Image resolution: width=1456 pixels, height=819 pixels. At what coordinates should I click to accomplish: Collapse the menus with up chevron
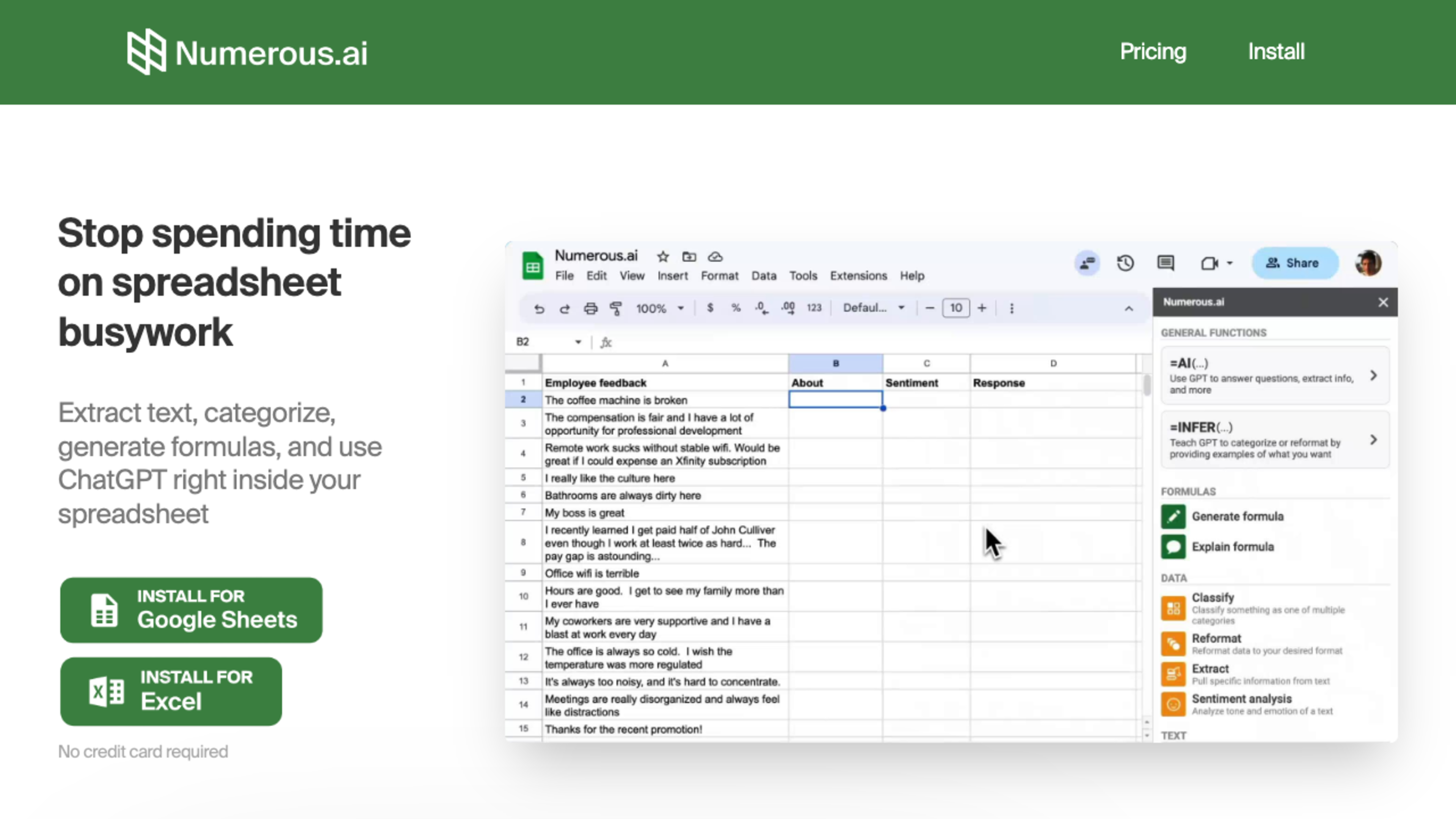[x=1129, y=309]
